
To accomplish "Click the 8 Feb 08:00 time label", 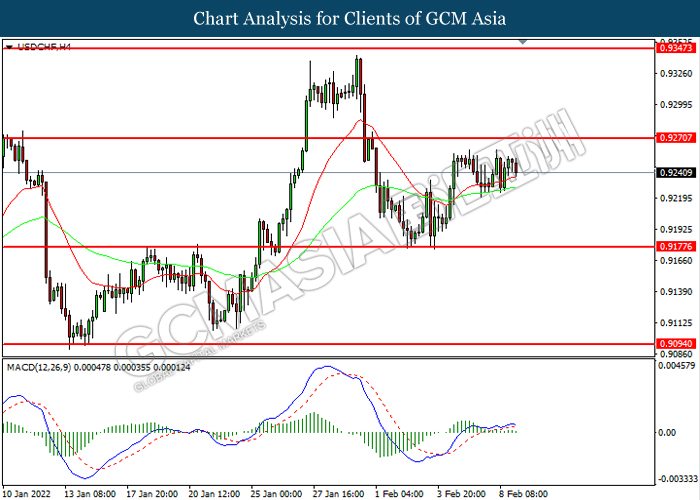I will click(523, 494).
